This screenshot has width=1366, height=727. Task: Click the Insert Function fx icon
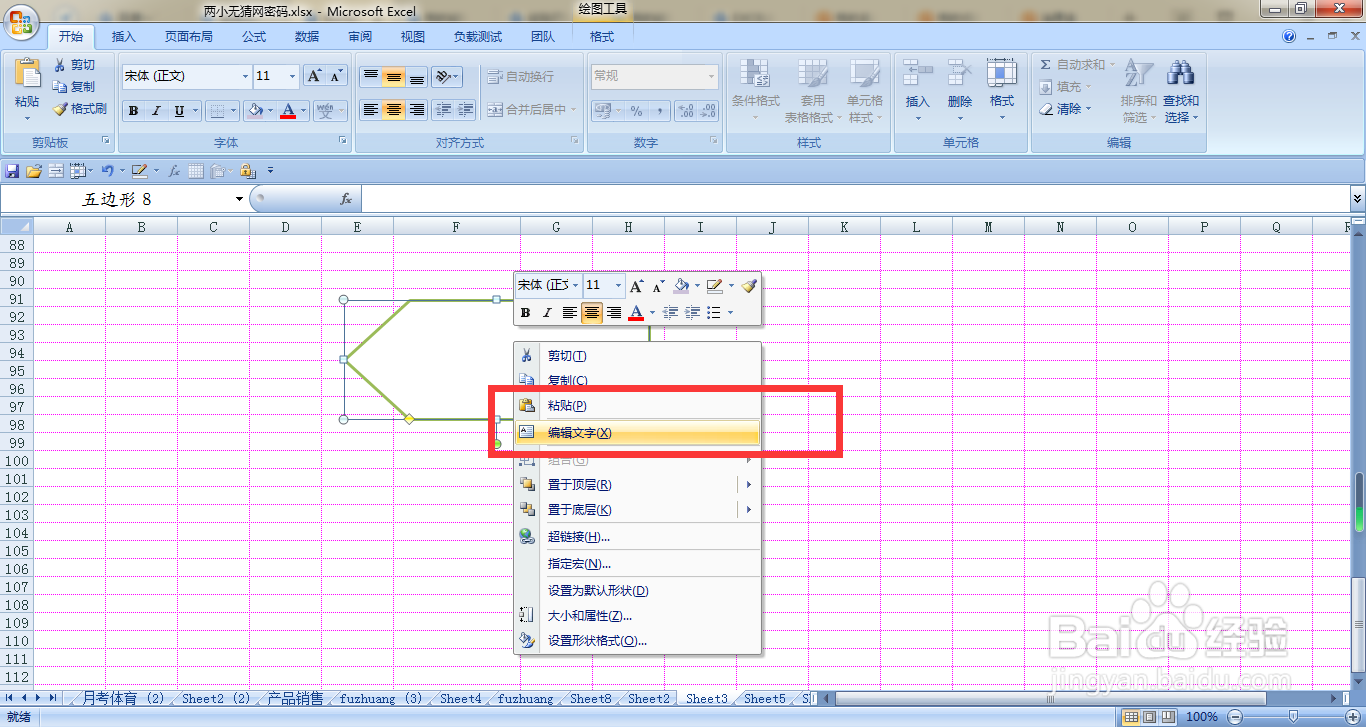click(346, 198)
